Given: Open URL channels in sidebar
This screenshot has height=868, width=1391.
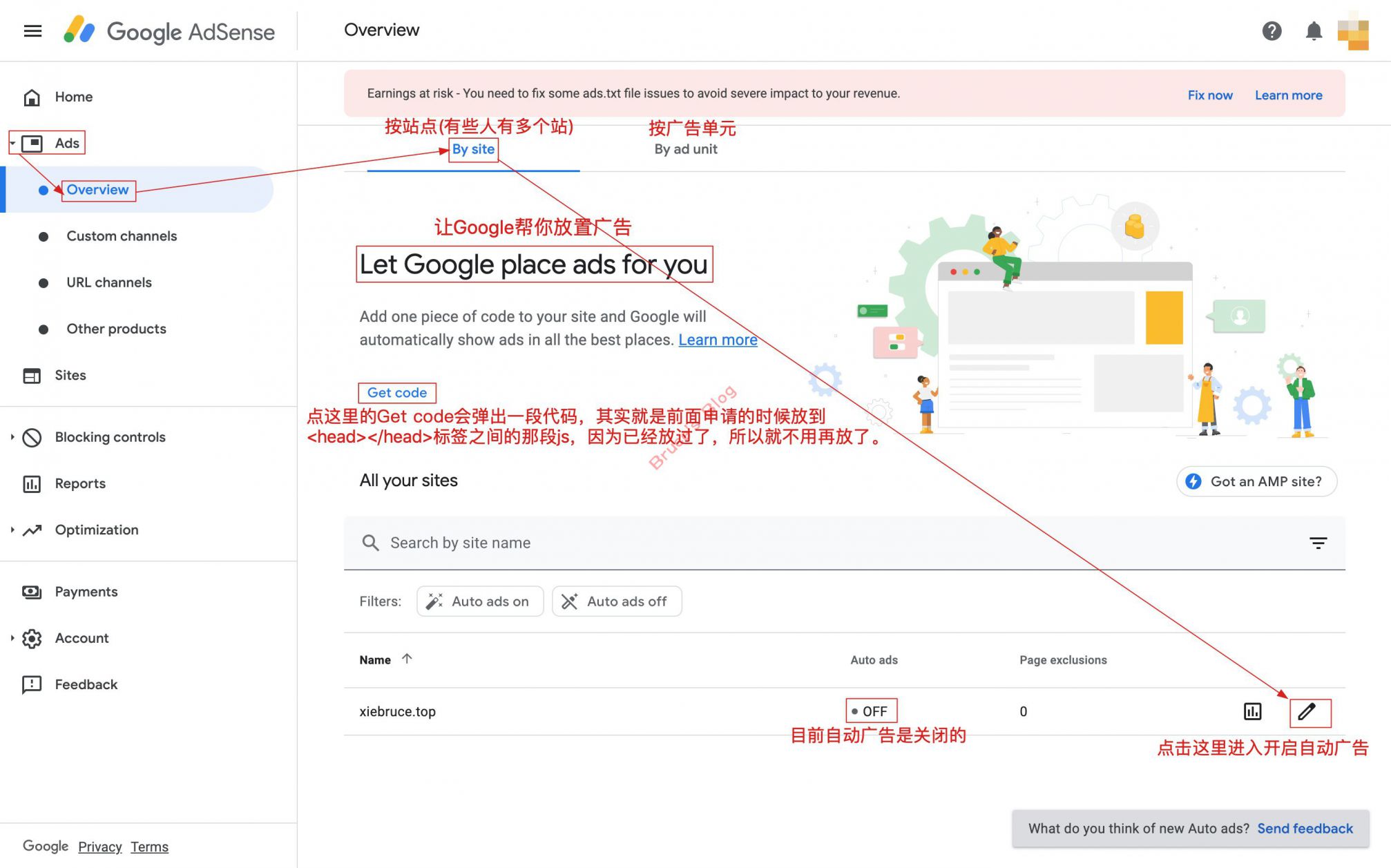Looking at the screenshot, I should point(109,282).
